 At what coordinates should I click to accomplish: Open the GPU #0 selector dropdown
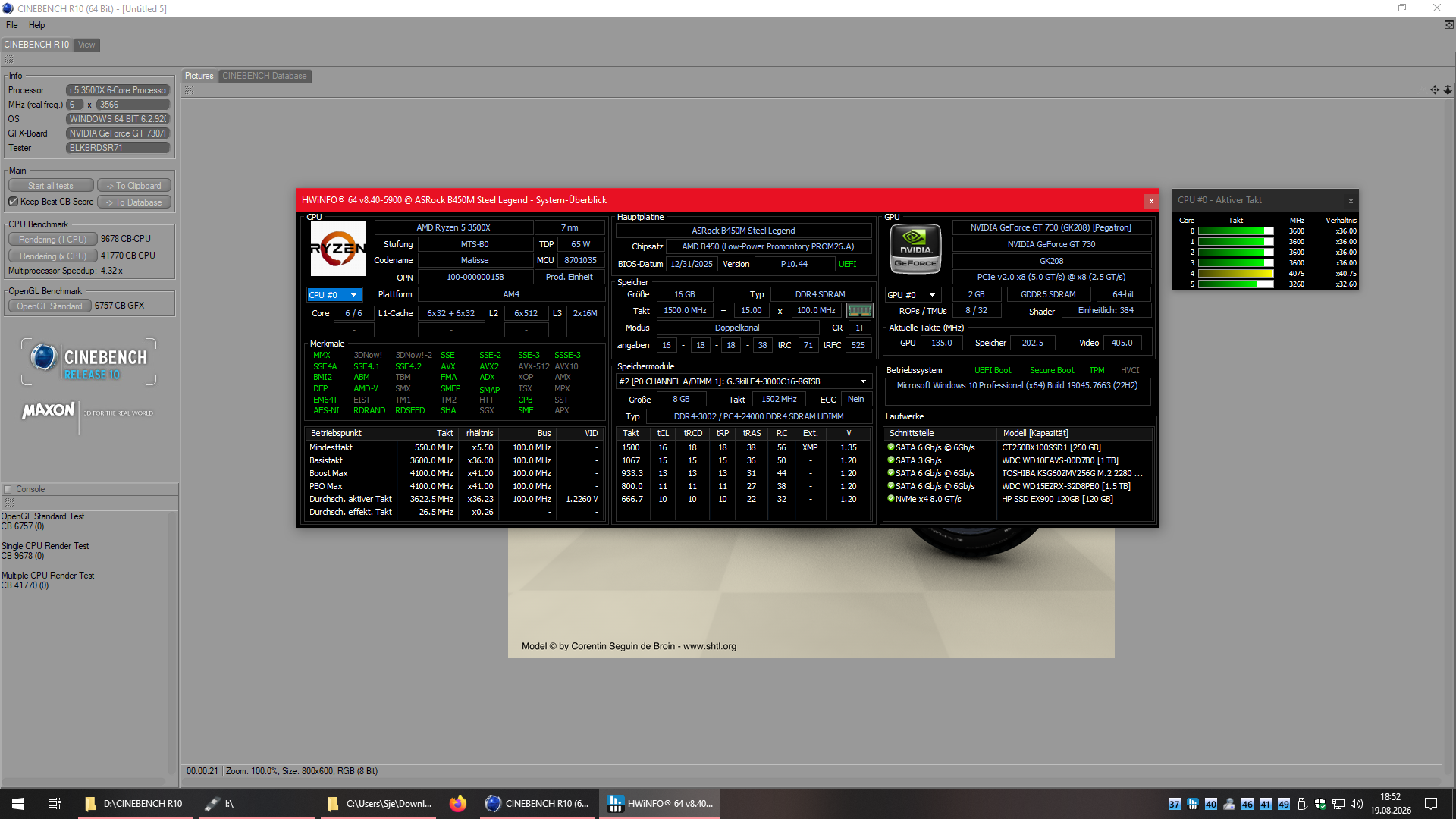[x=913, y=295]
